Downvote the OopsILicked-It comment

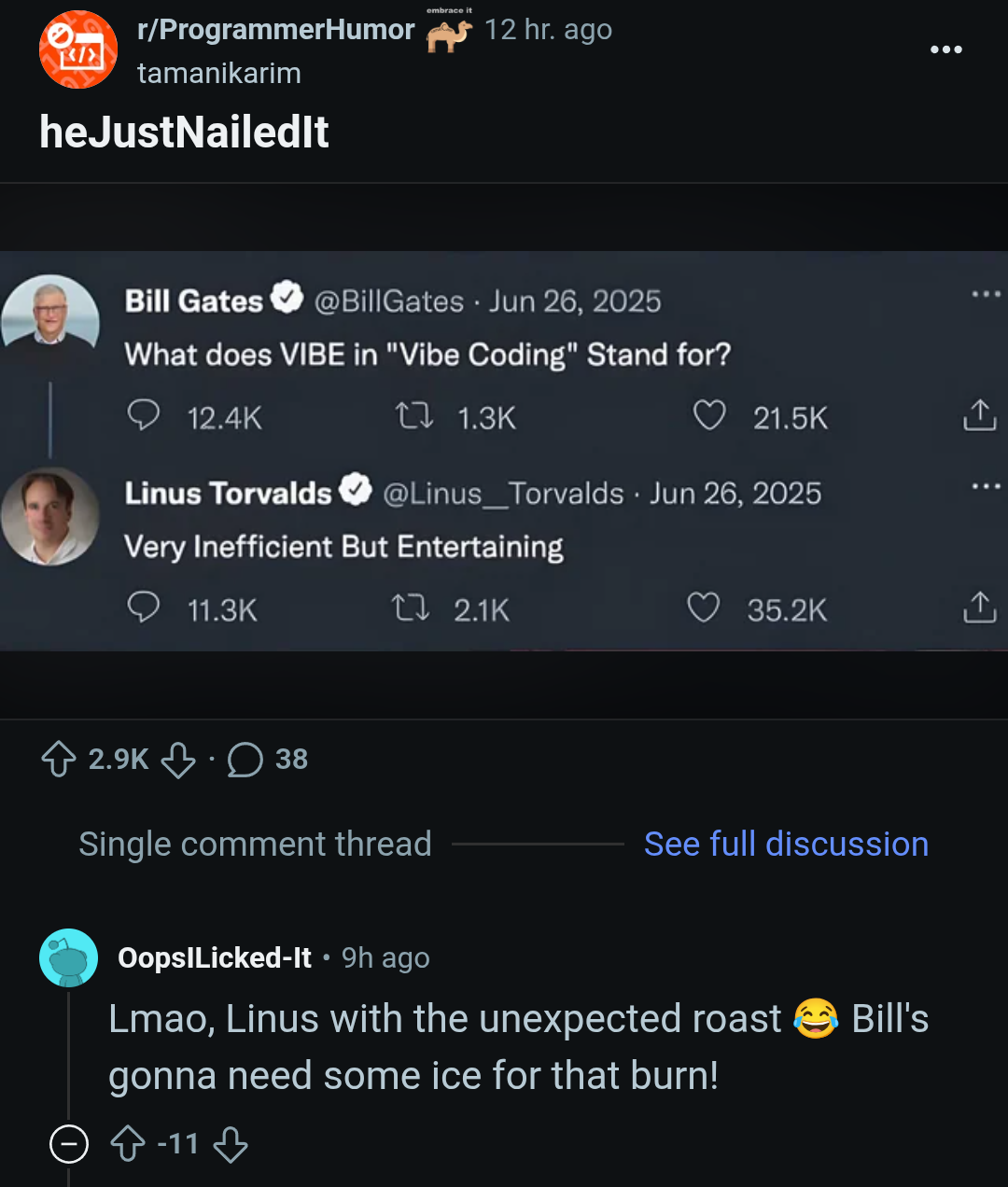click(231, 1144)
